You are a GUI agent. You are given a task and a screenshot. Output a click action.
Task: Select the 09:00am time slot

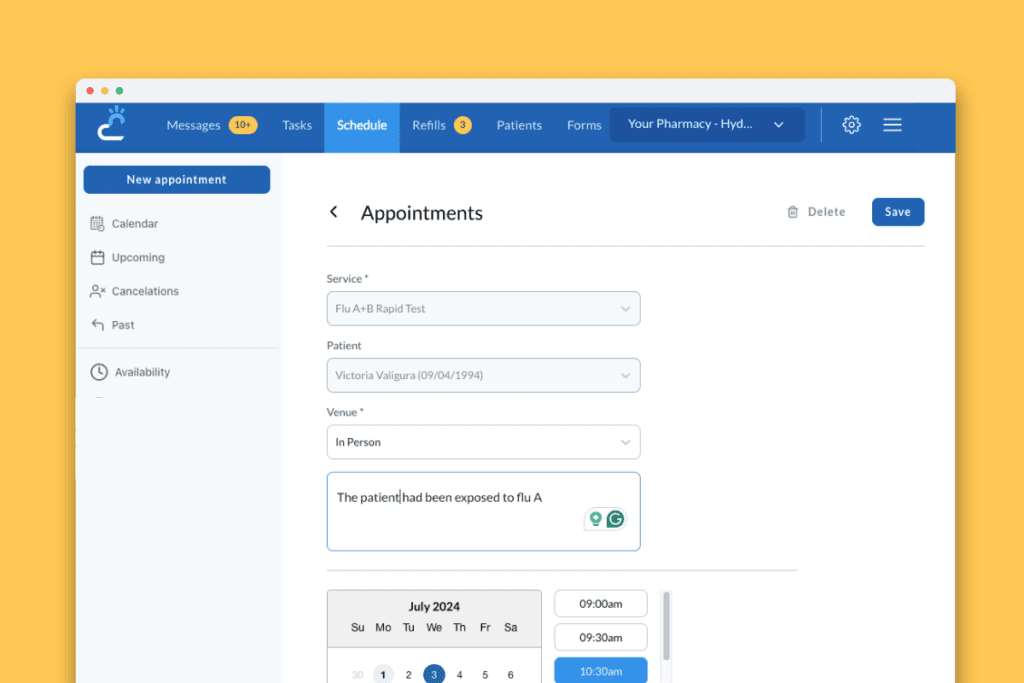point(600,603)
